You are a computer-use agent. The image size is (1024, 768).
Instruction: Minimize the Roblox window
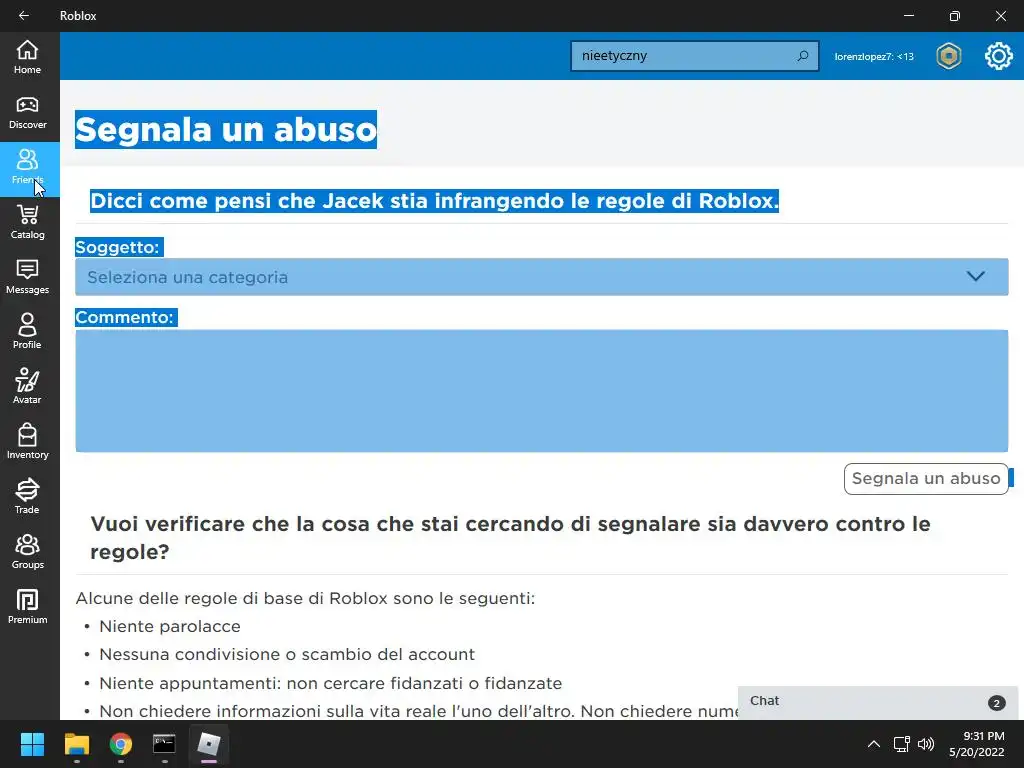[x=908, y=16]
